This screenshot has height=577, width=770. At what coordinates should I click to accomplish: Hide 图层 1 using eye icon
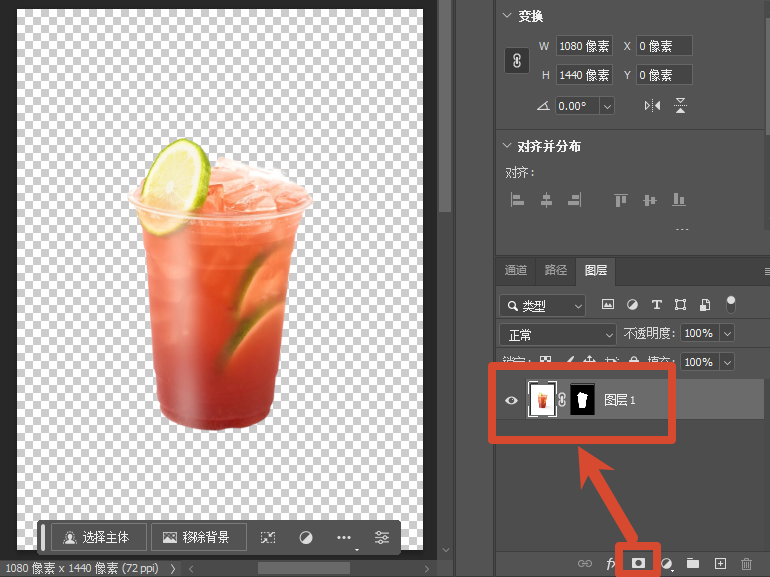coord(511,400)
